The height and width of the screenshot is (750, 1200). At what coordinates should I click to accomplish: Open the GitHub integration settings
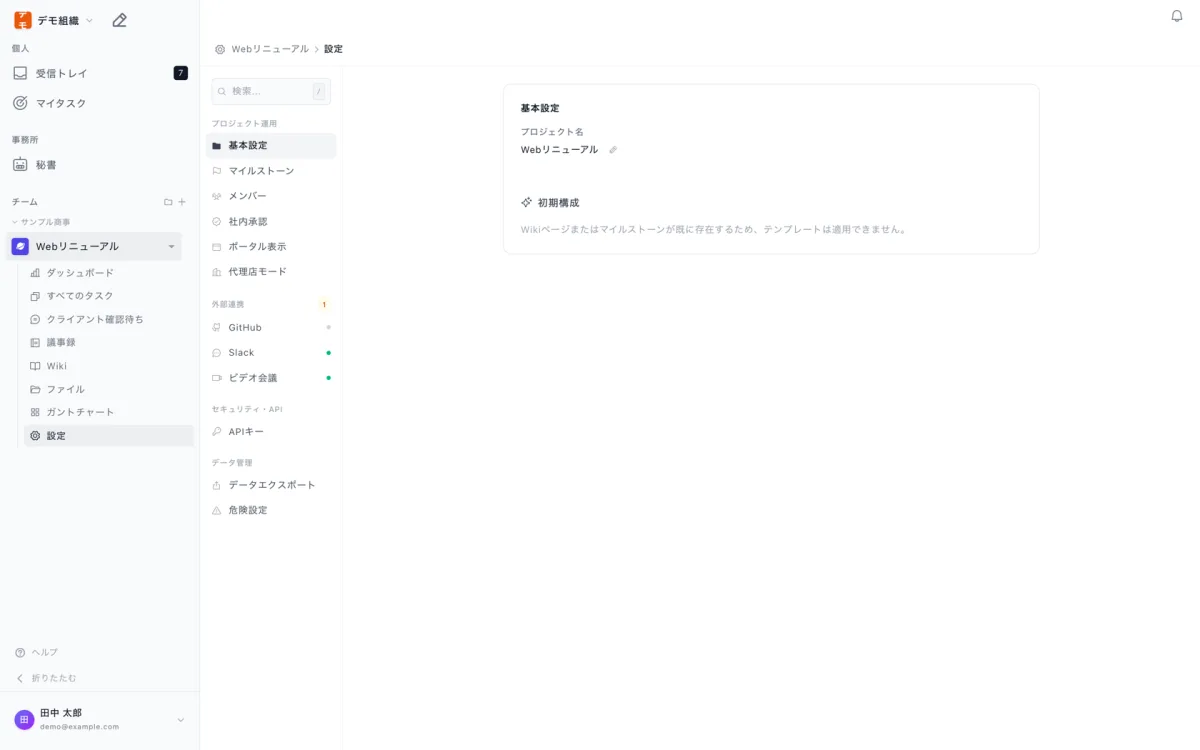click(x=271, y=327)
